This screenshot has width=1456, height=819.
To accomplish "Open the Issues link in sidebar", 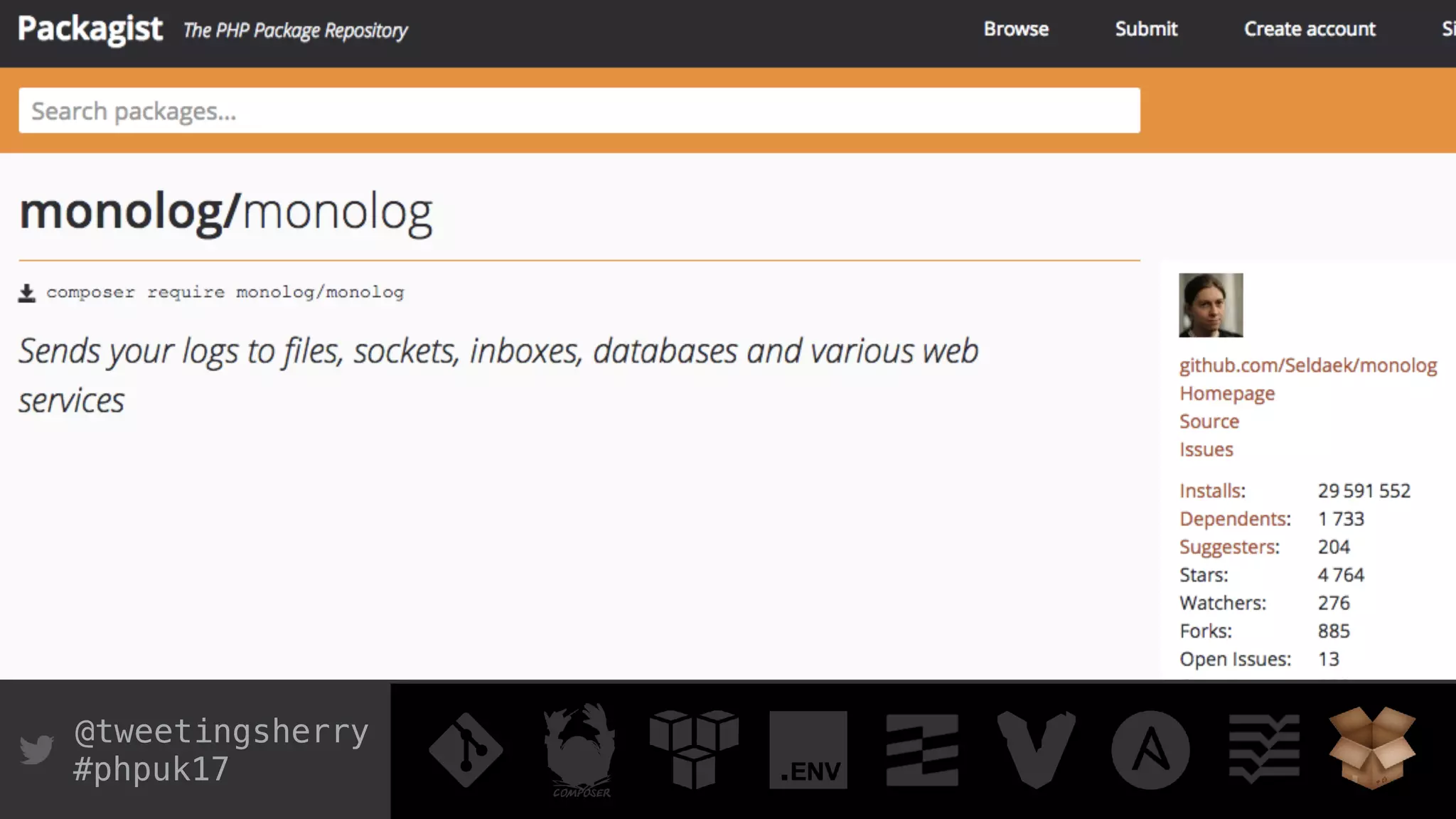I will (1206, 449).
